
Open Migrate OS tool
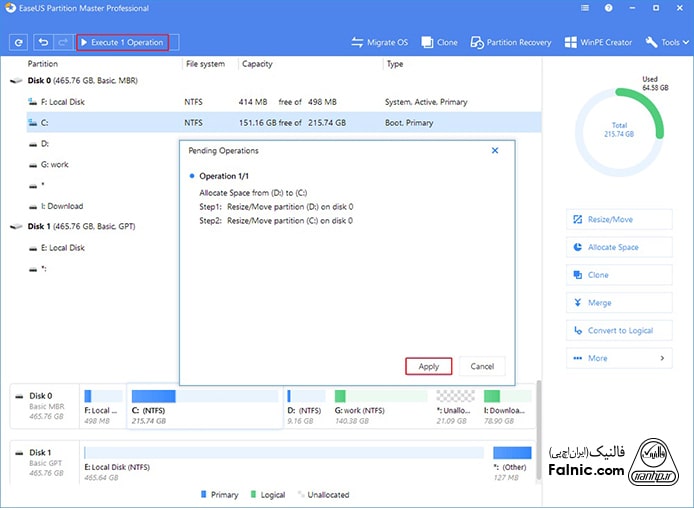pos(381,43)
